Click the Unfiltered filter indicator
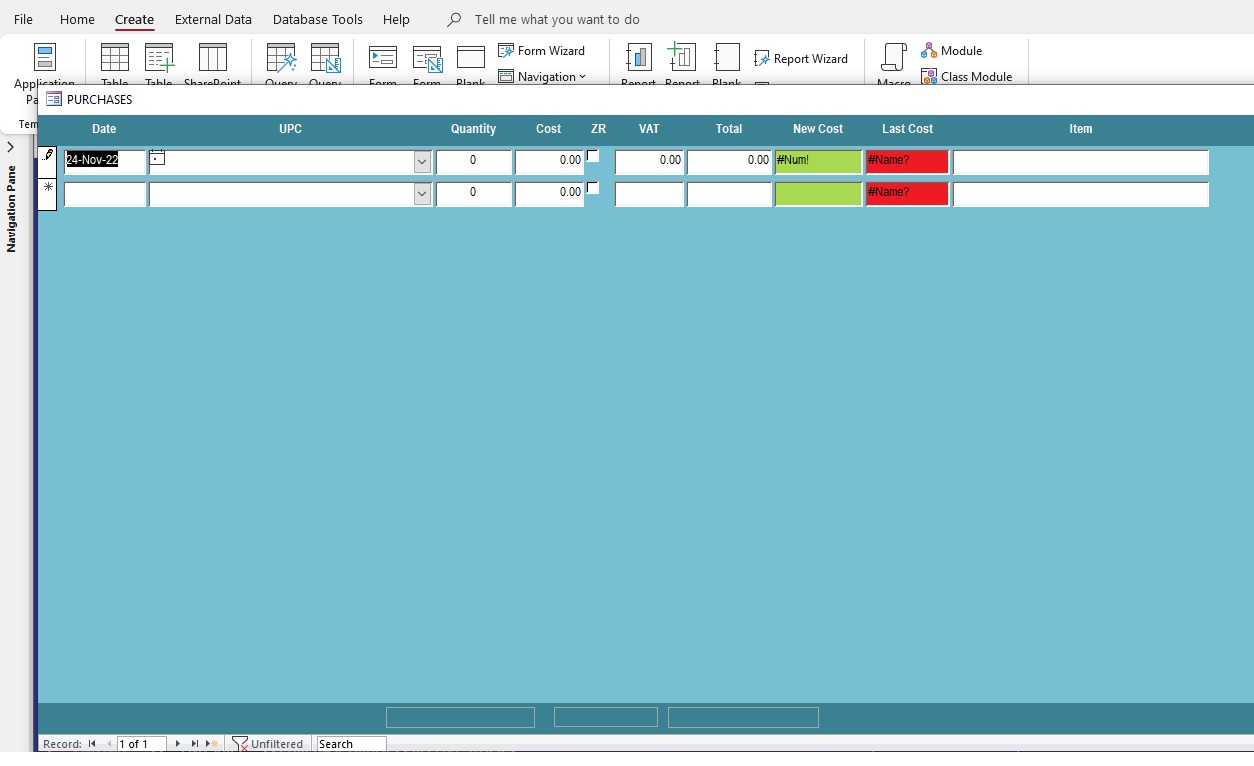The width and height of the screenshot is (1254, 766). [267, 744]
